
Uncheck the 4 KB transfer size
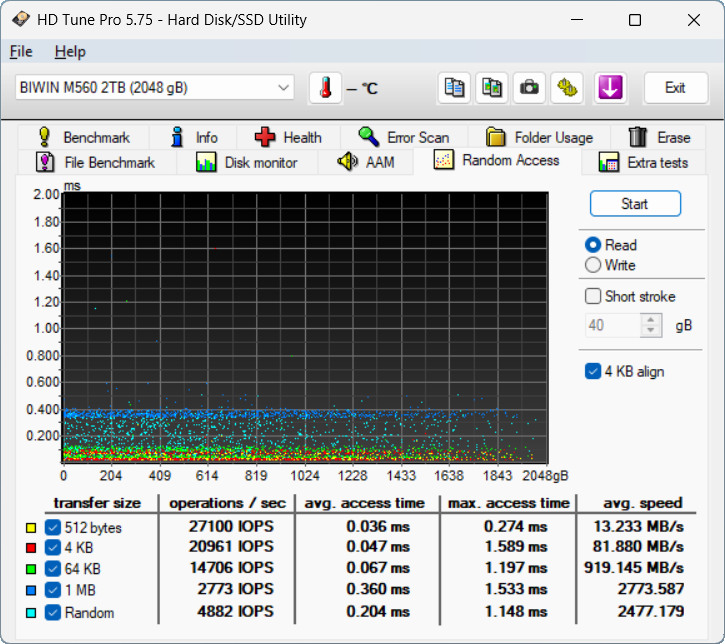(x=53, y=547)
